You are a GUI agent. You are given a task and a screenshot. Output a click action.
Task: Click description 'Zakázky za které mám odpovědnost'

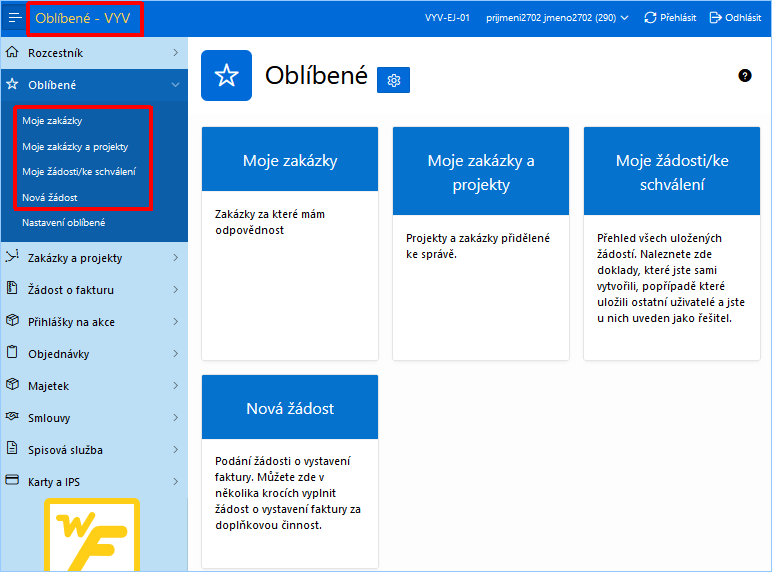tap(270, 222)
